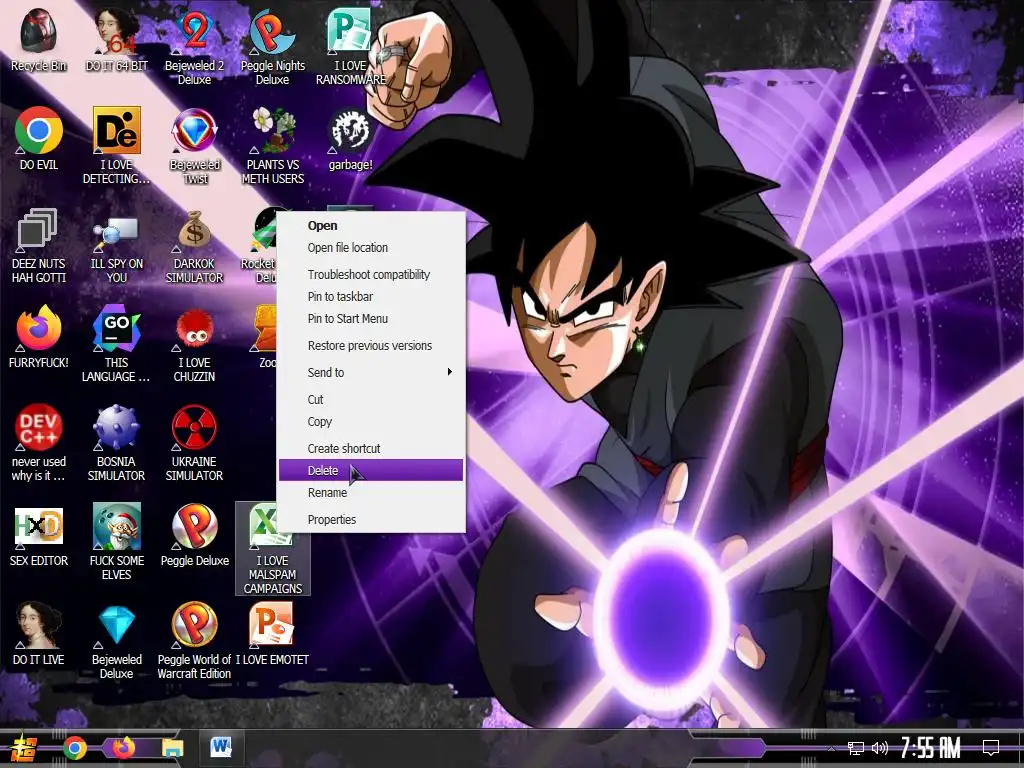Select the DO IT 64 BIT desktop shortcut
The image size is (1024, 768).
pos(116,39)
